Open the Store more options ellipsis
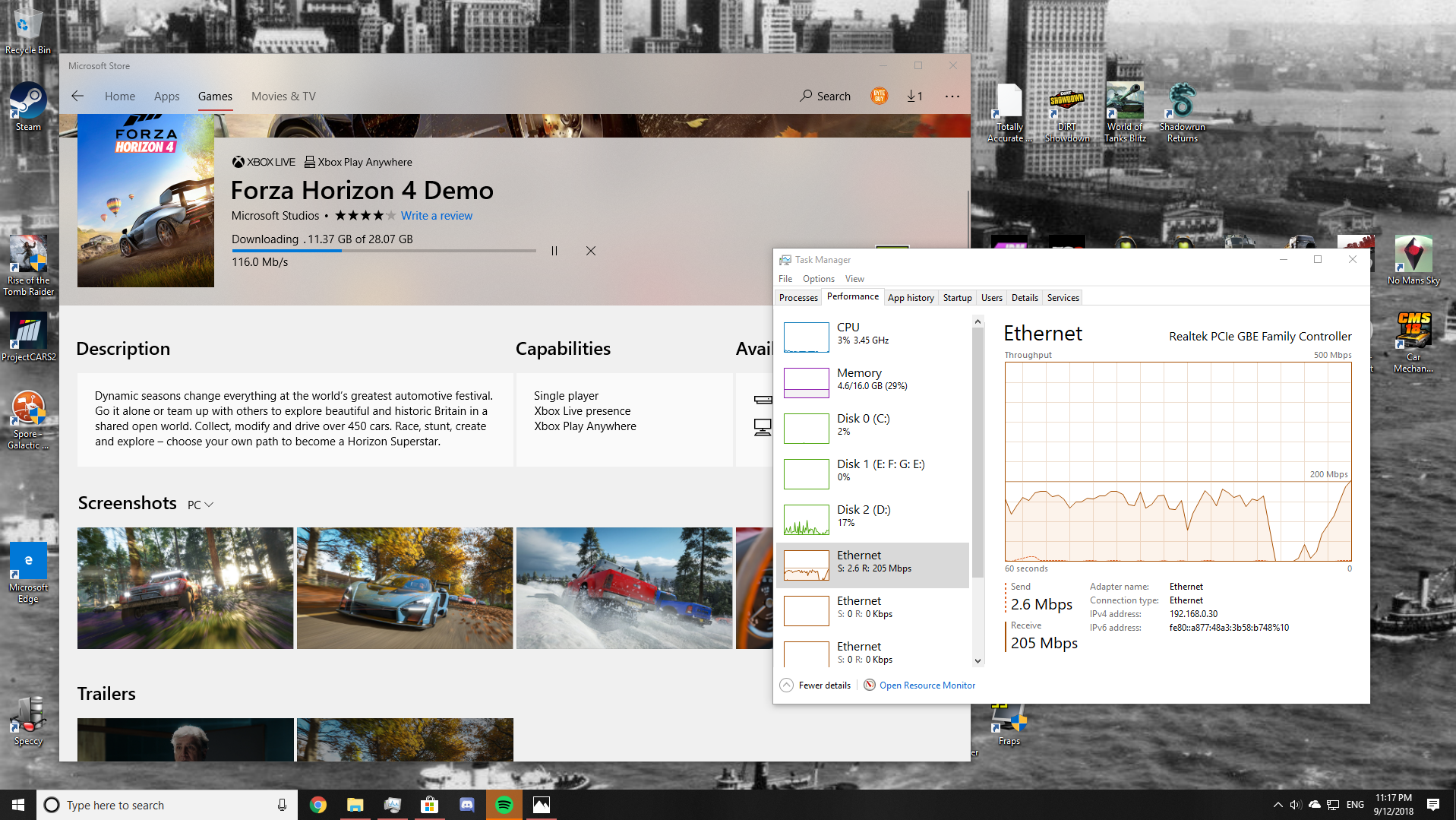 pos(952,96)
